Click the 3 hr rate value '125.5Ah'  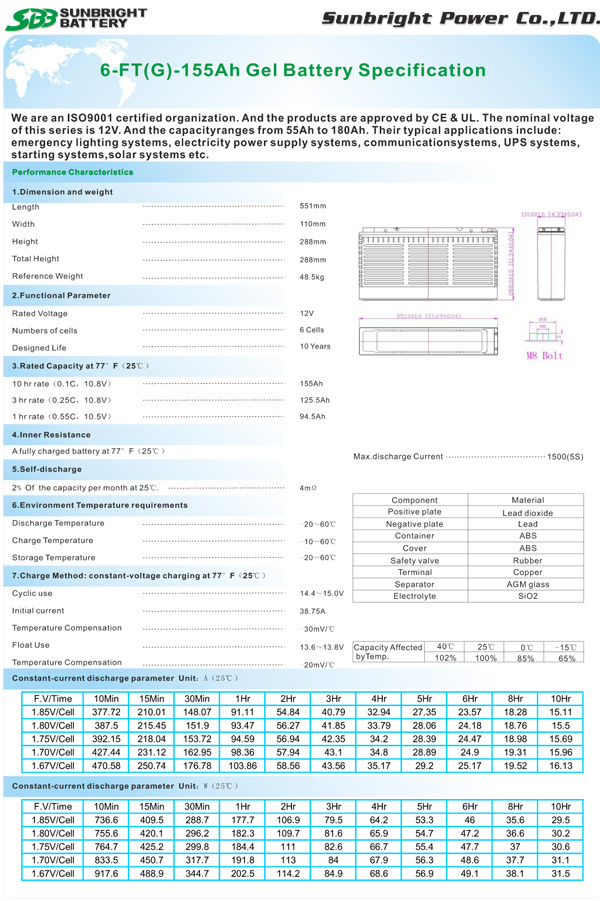(x=314, y=400)
